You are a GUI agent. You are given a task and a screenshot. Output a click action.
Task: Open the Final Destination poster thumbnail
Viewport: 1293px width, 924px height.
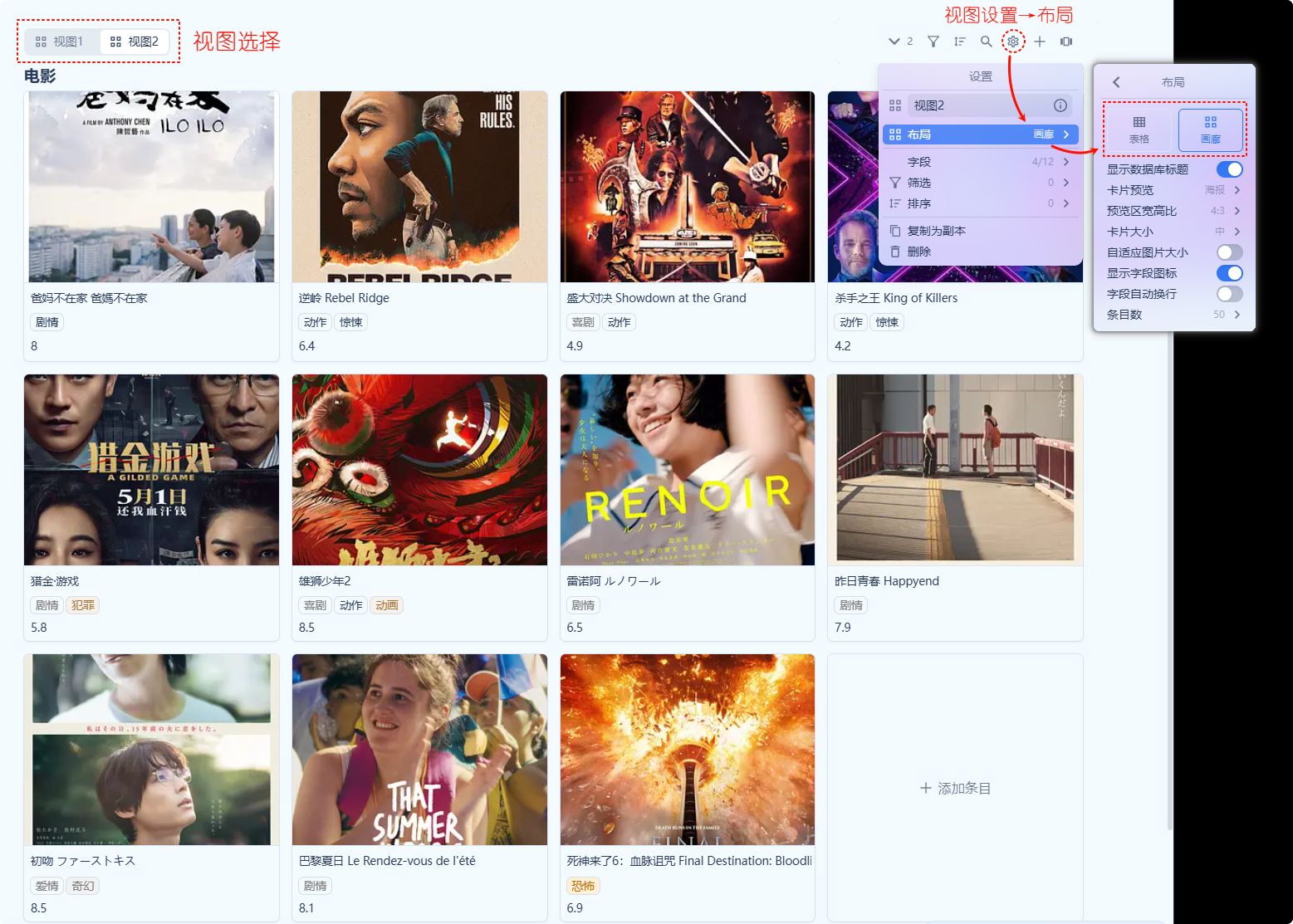click(688, 750)
